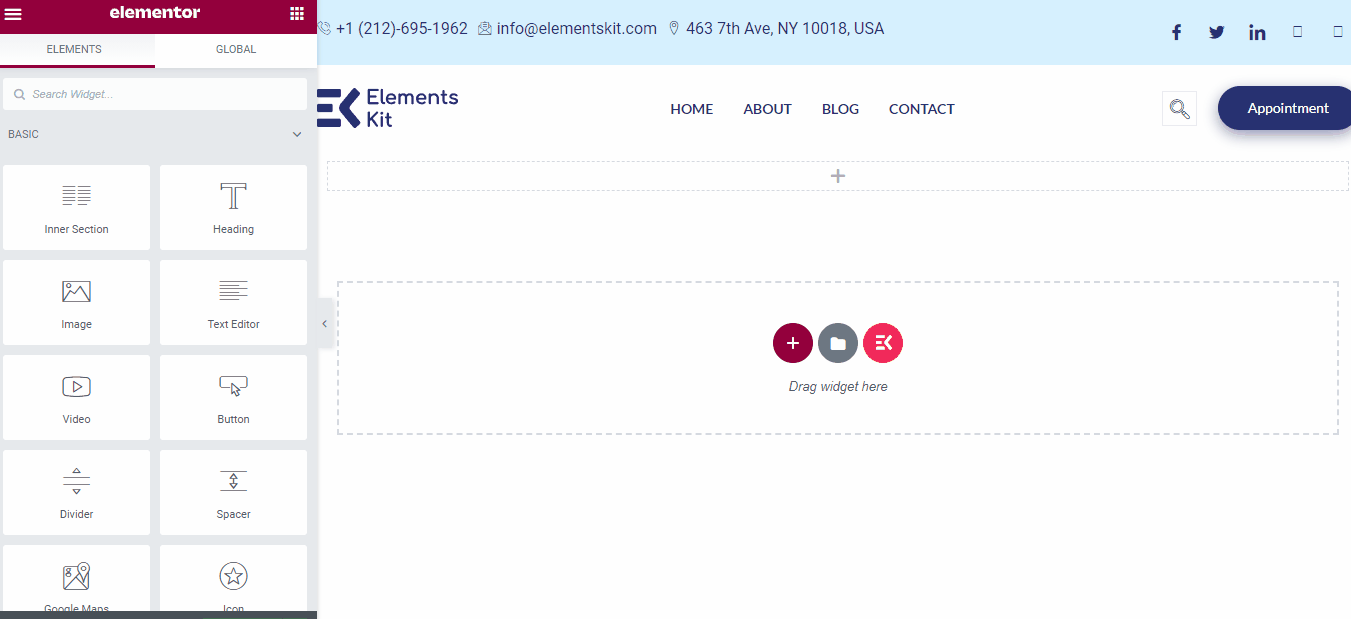Add a section with the plus bar above the canvas
This screenshot has width=1351, height=619.
838,176
